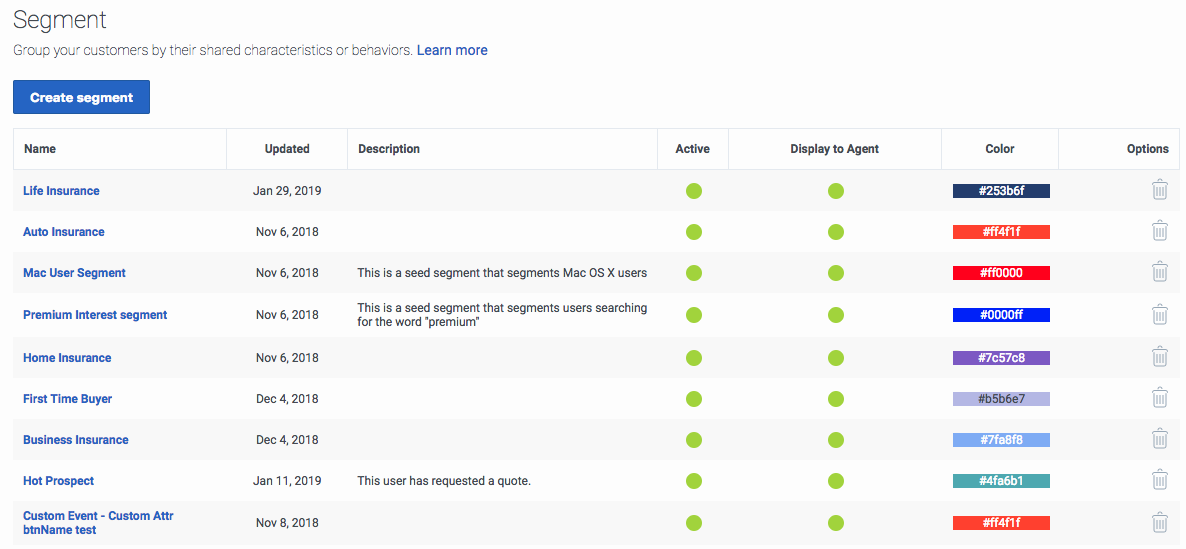Delete the First Time Buyer segment

[1160, 398]
